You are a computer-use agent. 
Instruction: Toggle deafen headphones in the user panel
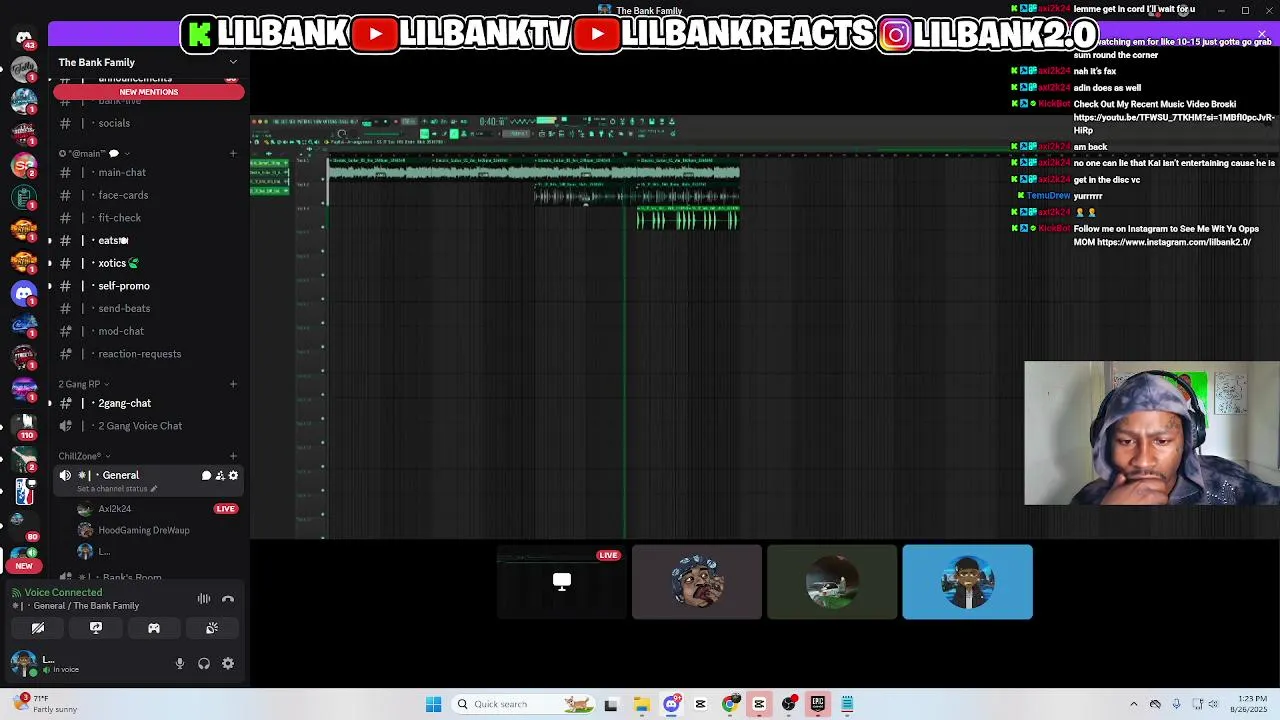pos(204,663)
